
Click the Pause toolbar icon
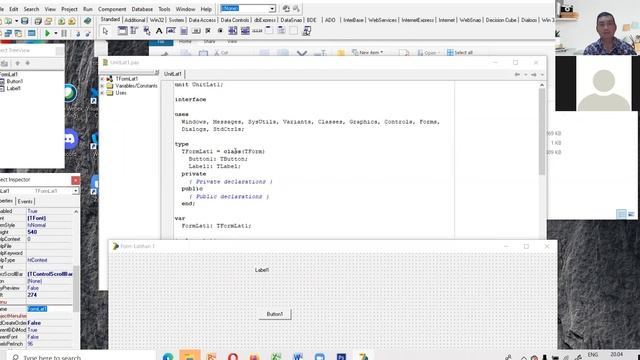[64, 33]
